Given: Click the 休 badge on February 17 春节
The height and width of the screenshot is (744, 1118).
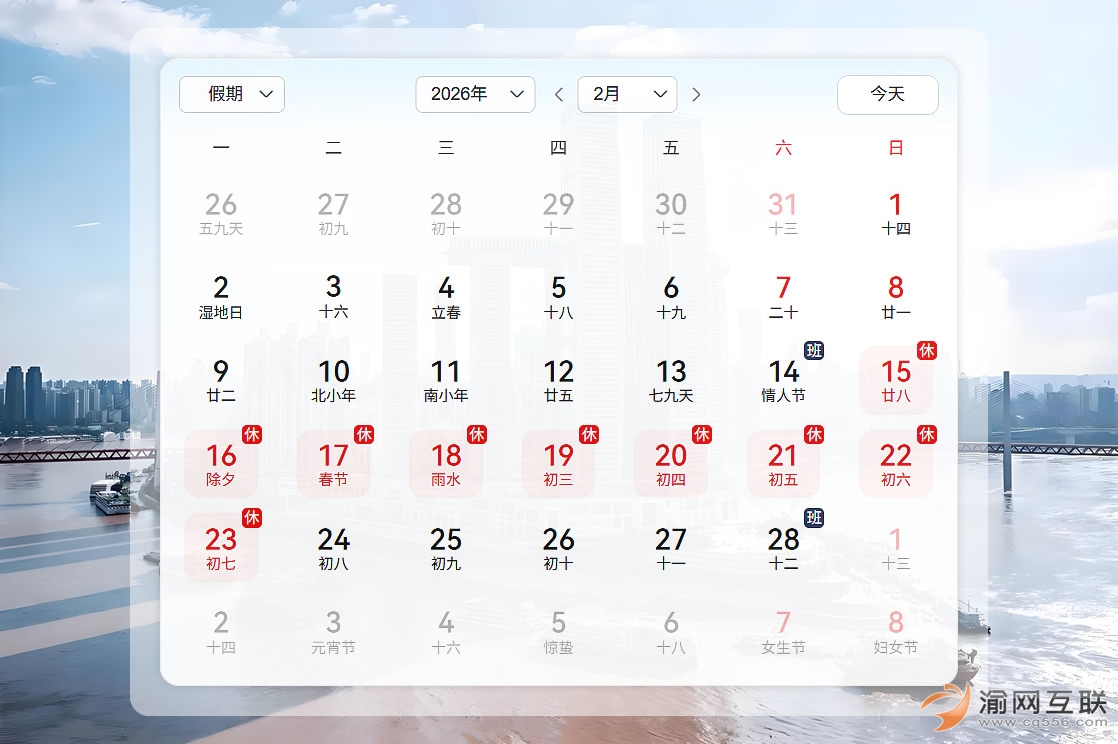Looking at the screenshot, I should tap(364, 434).
